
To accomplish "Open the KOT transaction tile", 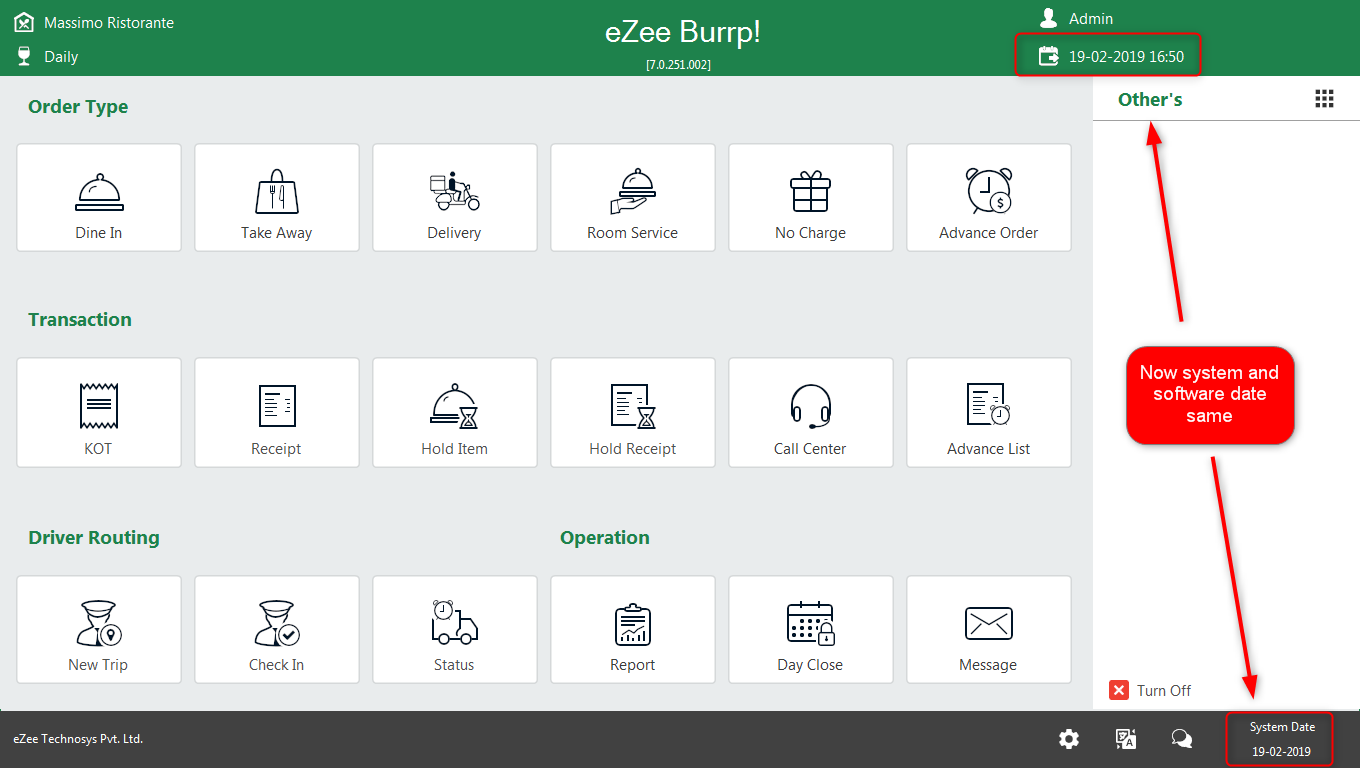I will click(x=99, y=412).
